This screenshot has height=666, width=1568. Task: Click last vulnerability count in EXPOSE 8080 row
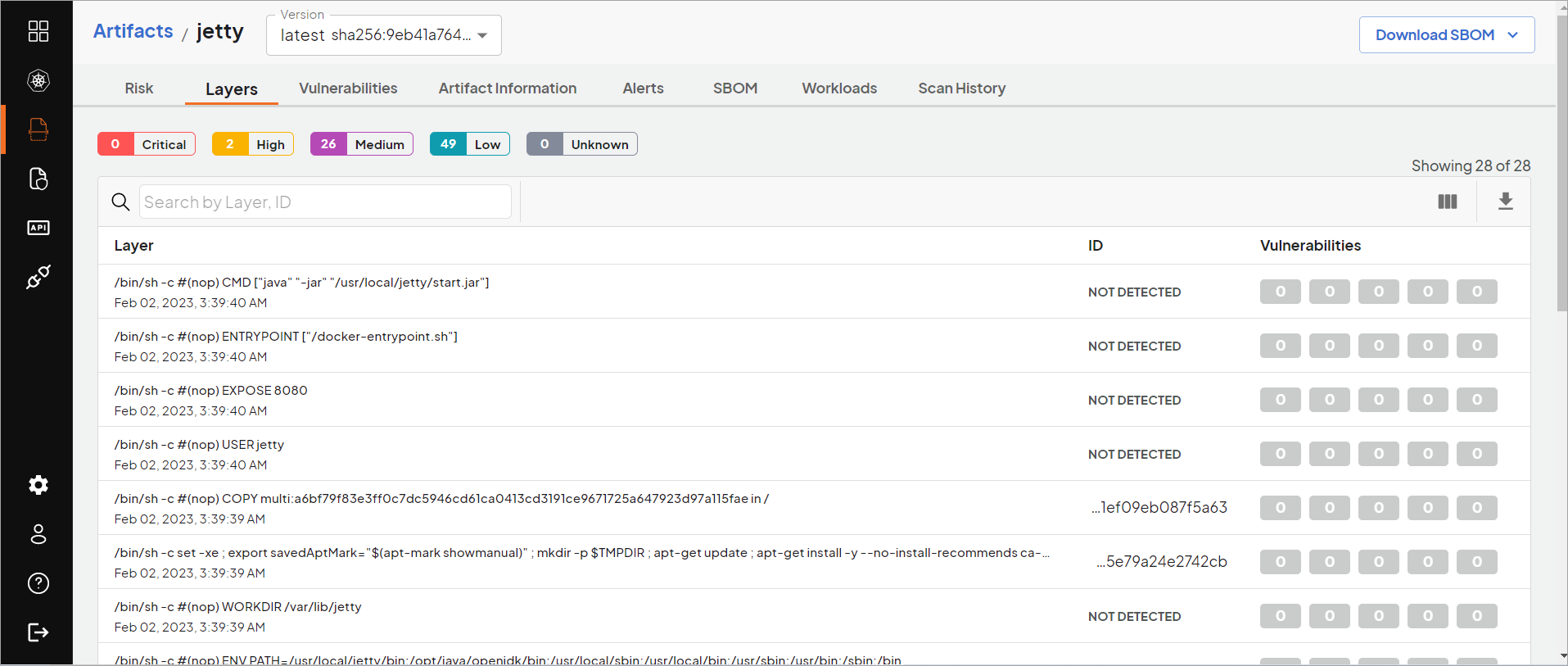point(1477,400)
